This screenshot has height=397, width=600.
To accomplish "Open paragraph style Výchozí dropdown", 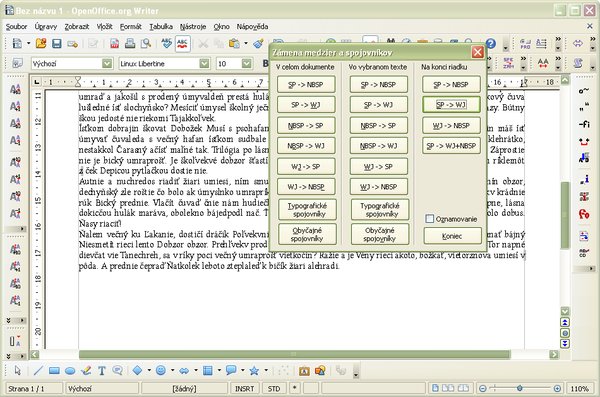I will click(x=107, y=64).
